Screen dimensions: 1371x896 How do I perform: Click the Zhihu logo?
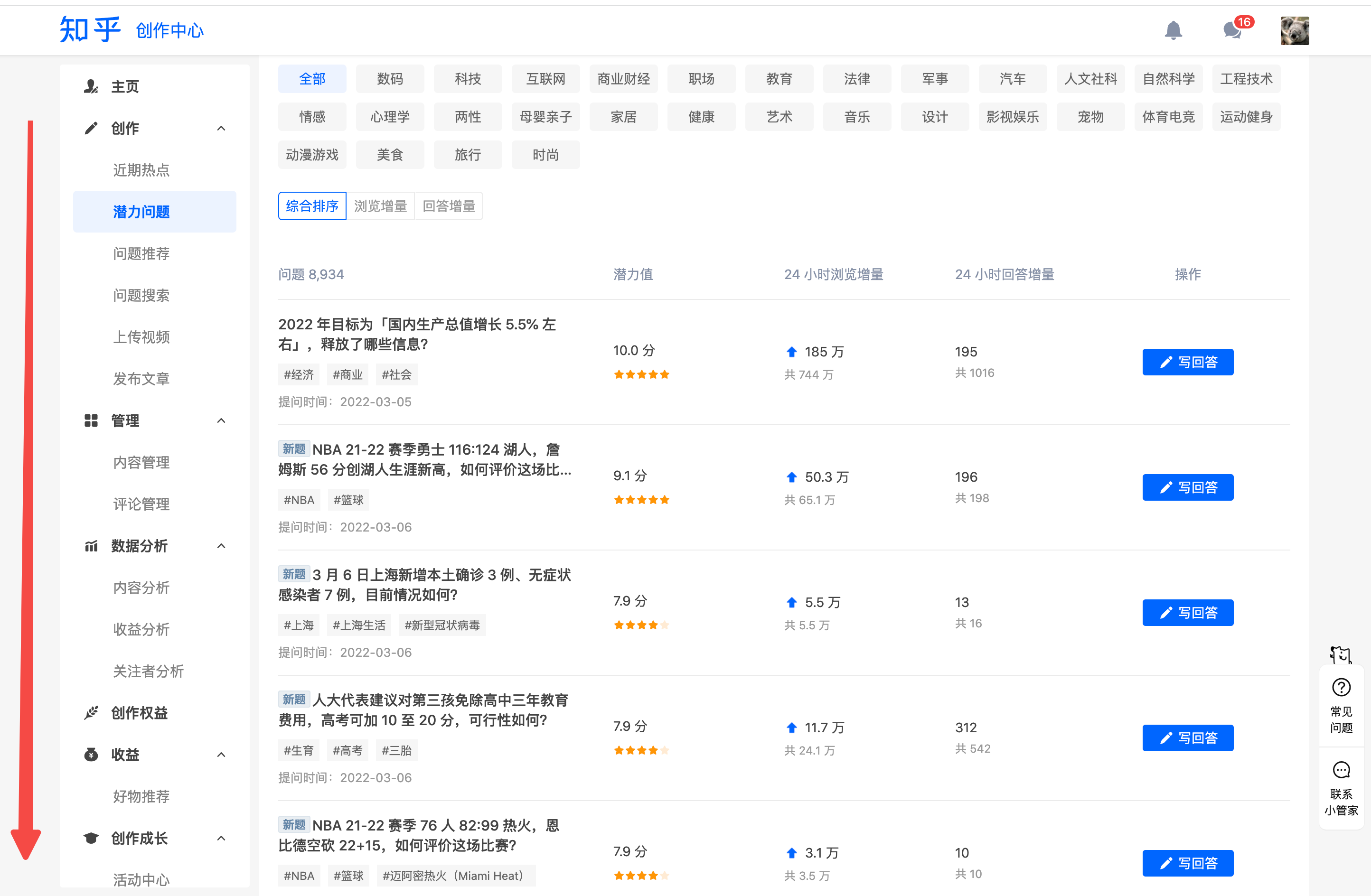click(x=90, y=30)
